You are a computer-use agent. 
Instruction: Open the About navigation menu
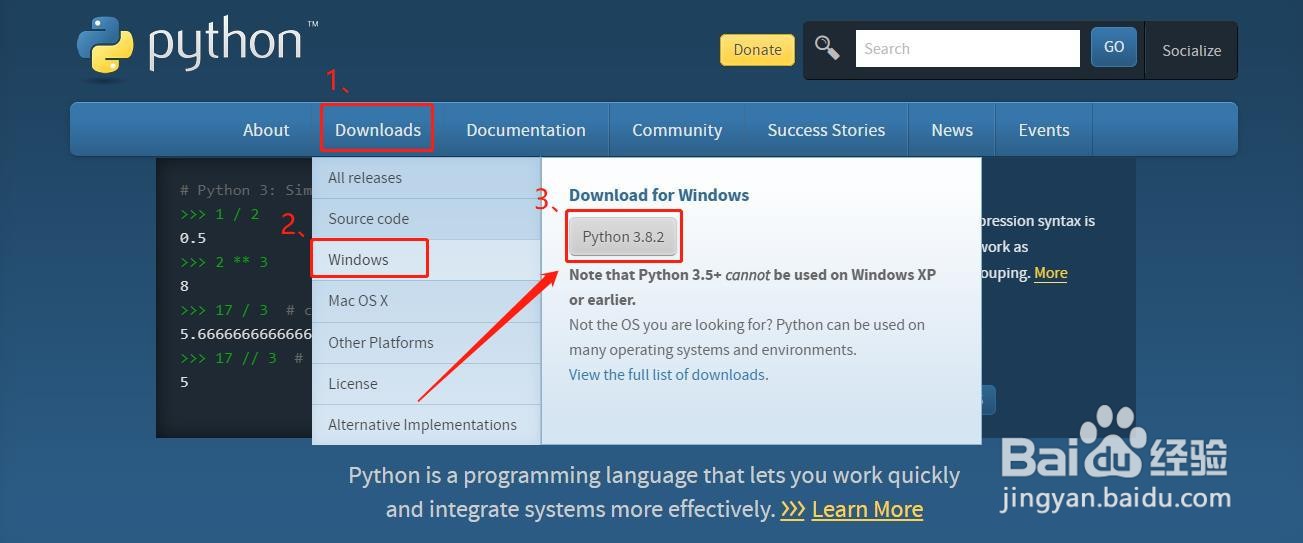[266, 130]
